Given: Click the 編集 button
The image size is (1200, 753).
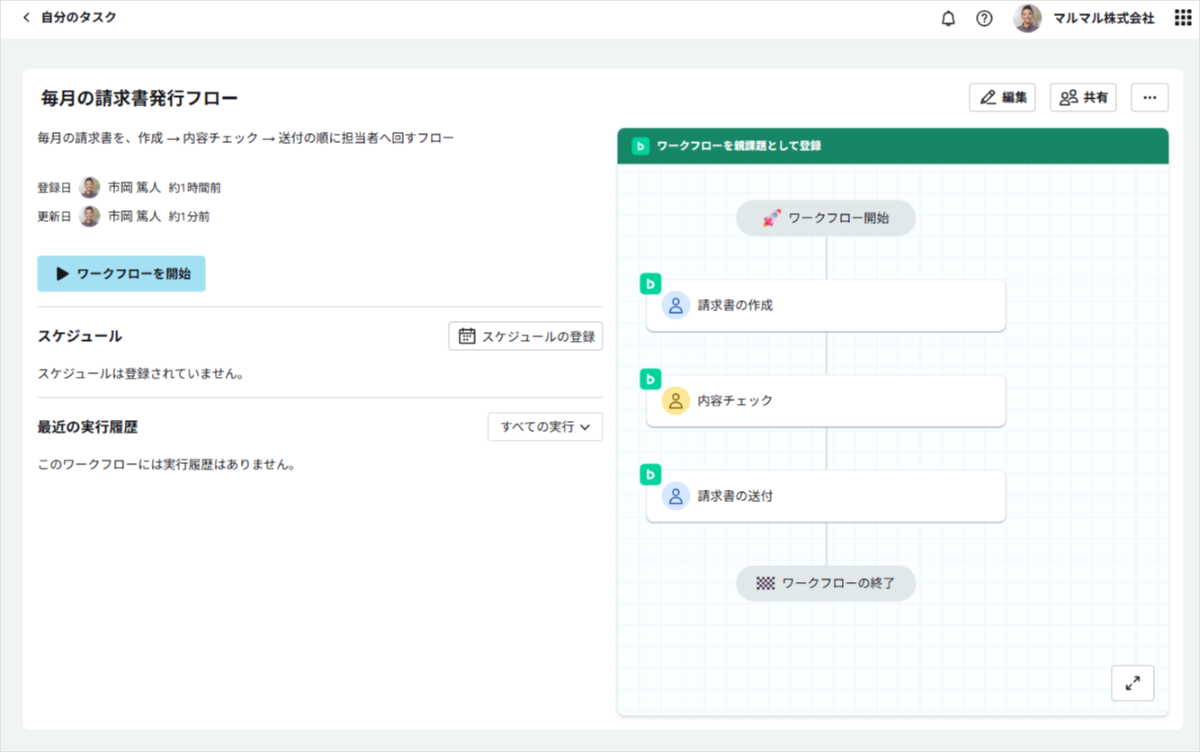Looking at the screenshot, I should [1002, 97].
